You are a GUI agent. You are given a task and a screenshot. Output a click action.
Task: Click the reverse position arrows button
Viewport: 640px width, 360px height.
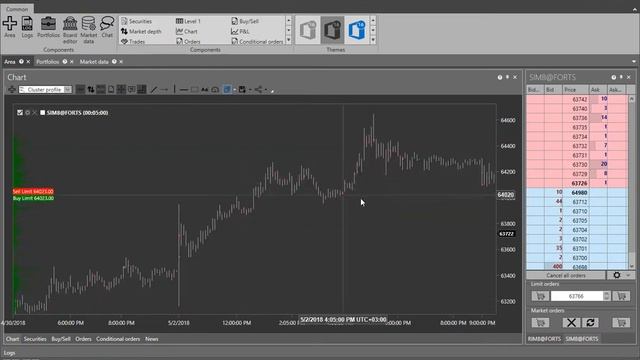(590, 322)
